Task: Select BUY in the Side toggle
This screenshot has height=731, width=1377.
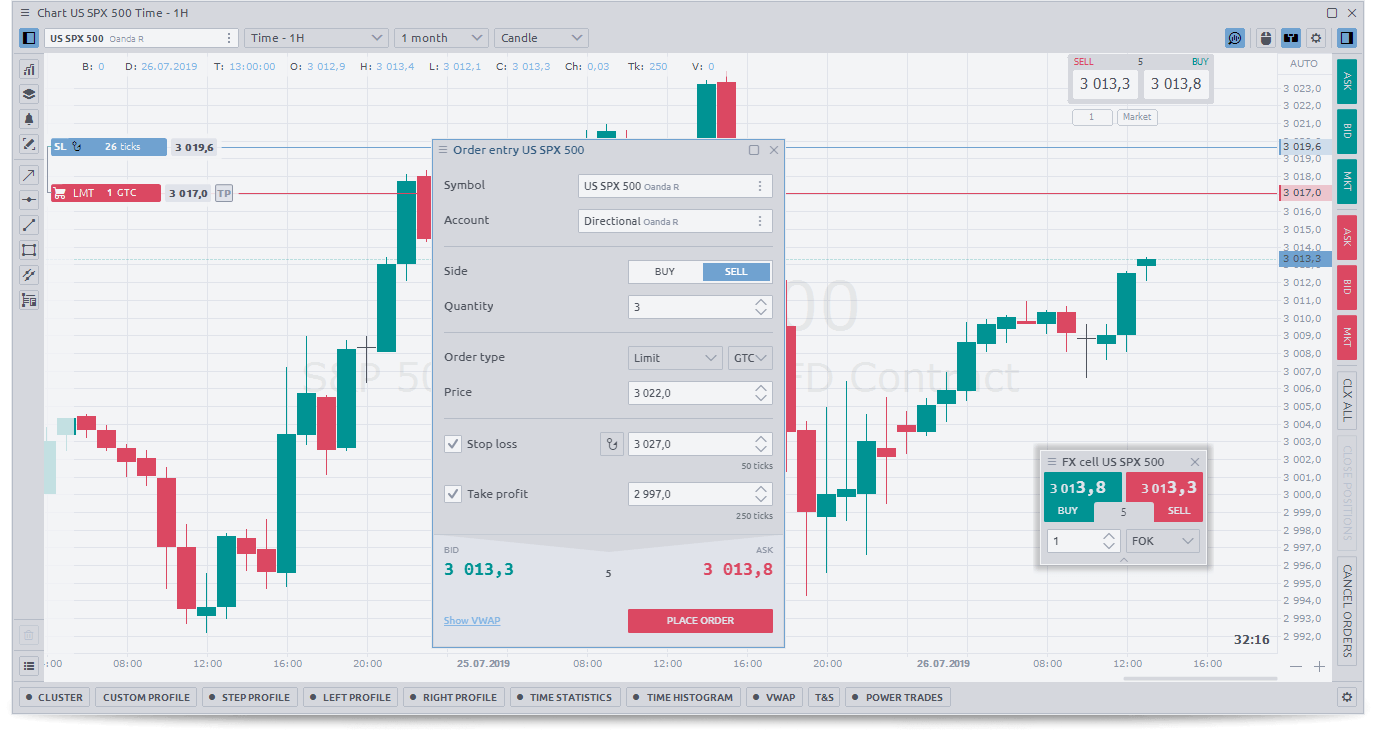Action: coord(665,272)
